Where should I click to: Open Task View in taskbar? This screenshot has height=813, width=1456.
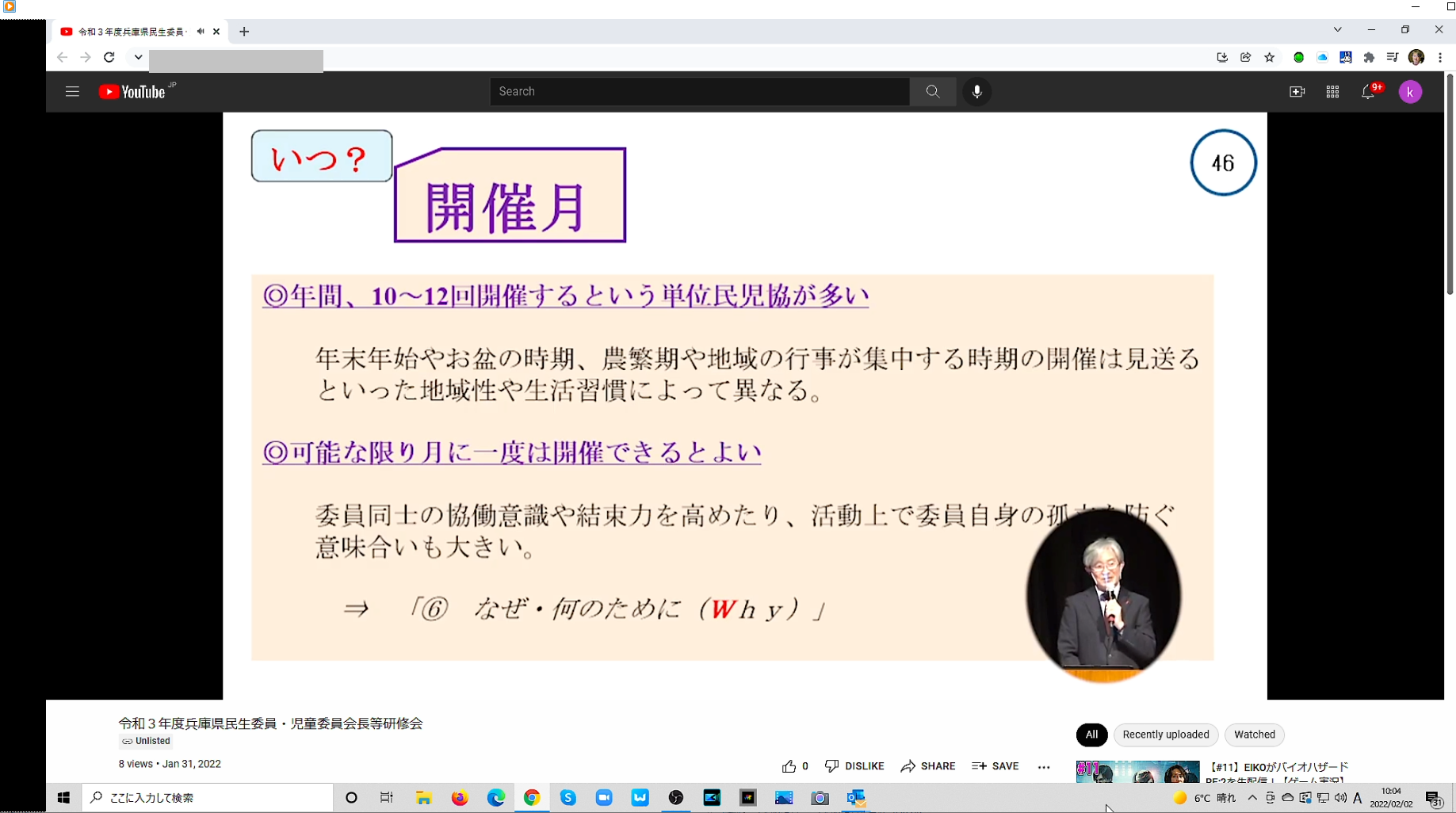[387, 798]
